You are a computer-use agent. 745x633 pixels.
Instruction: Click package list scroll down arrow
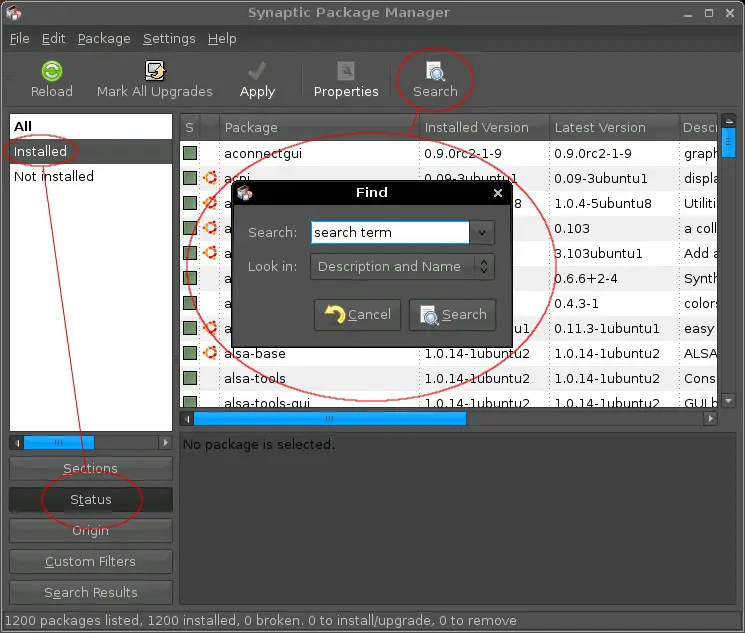pos(728,401)
